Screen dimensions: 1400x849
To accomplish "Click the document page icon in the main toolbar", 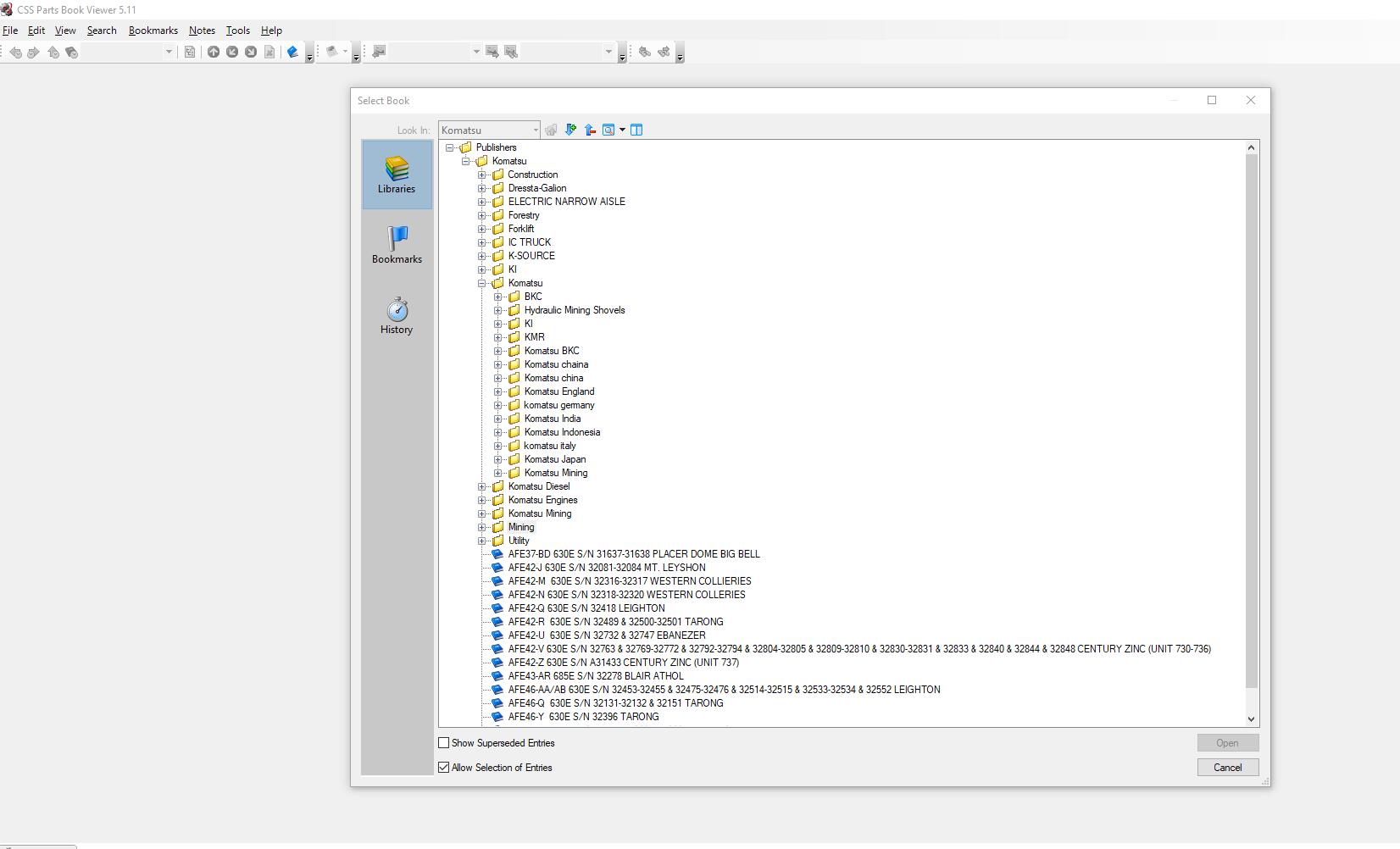I will click(x=269, y=52).
